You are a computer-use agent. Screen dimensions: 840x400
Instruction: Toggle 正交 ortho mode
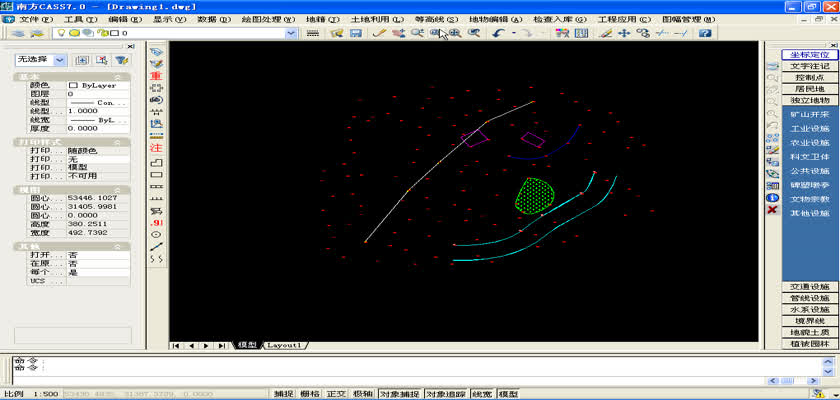pyautogui.click(x=336, y=394)
